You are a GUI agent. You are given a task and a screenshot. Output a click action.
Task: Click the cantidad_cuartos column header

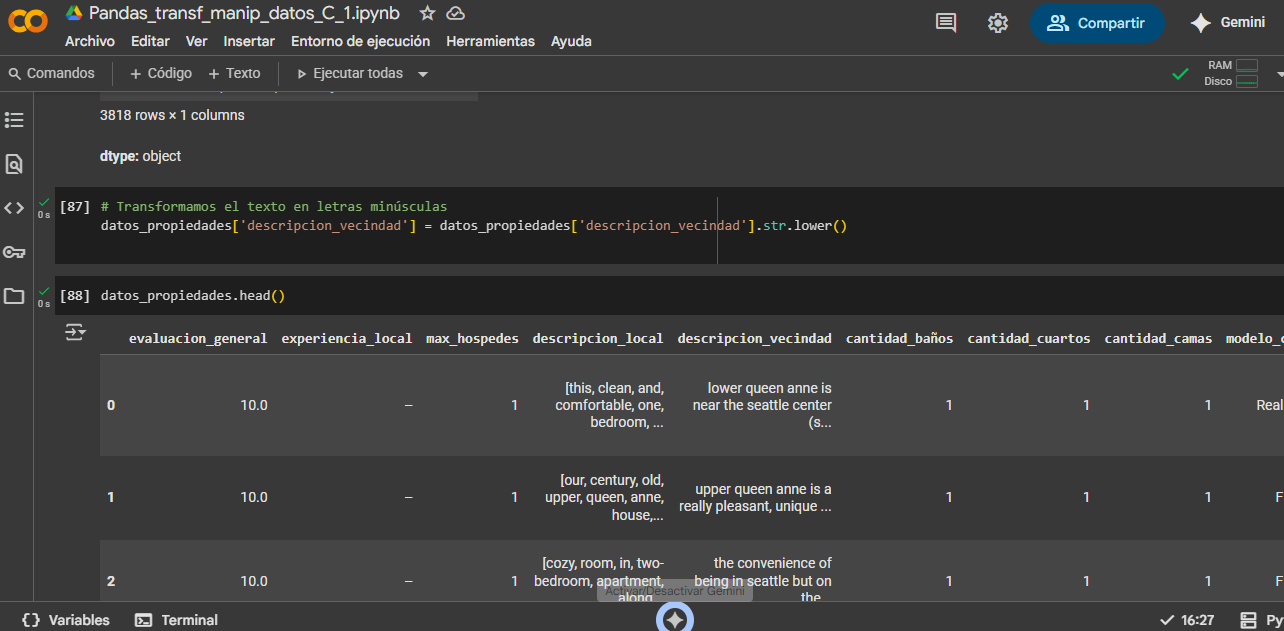click(1029, 338)
